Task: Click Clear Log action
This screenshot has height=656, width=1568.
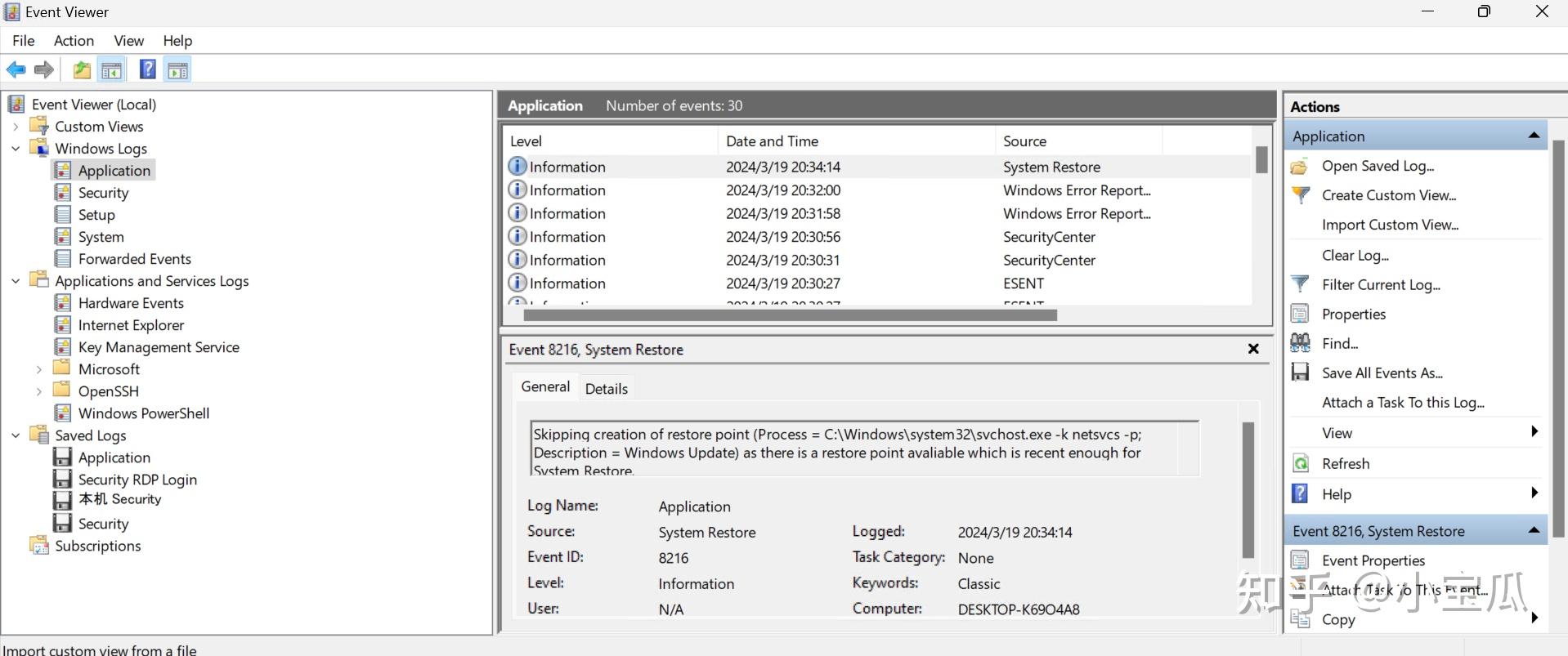Action: pos(1355,255)
